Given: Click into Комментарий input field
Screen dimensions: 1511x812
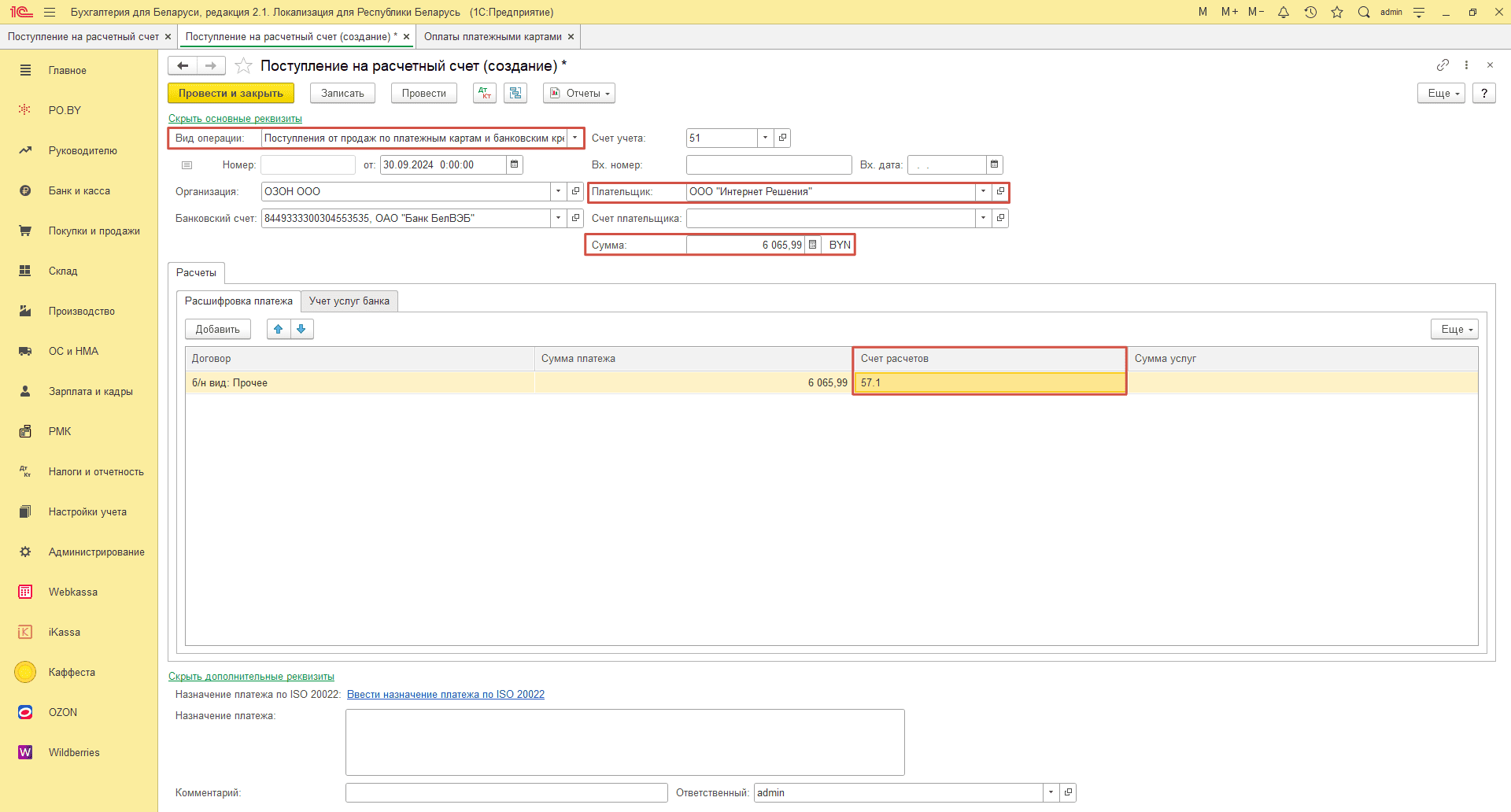Looking at the screenshot, I should point(507,792).
